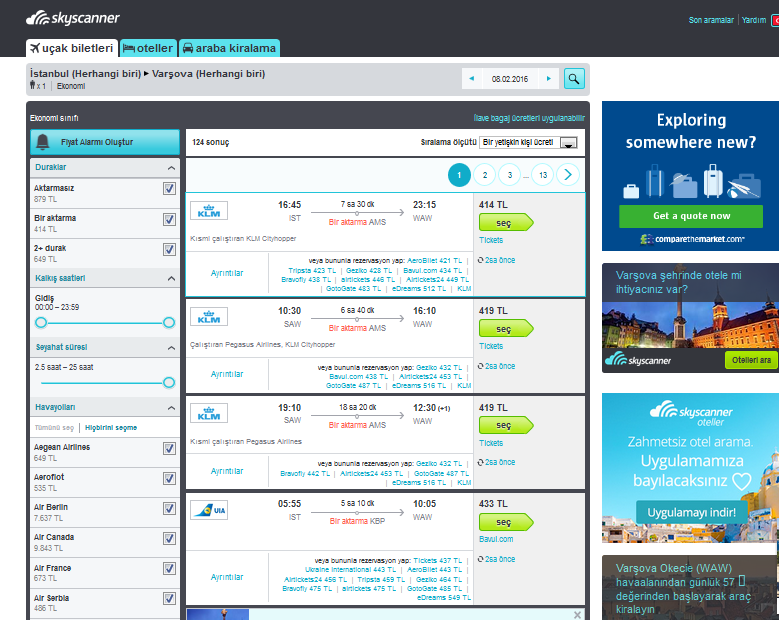
Task: Open the Yardım link
Action: click(x=754, y=20)
